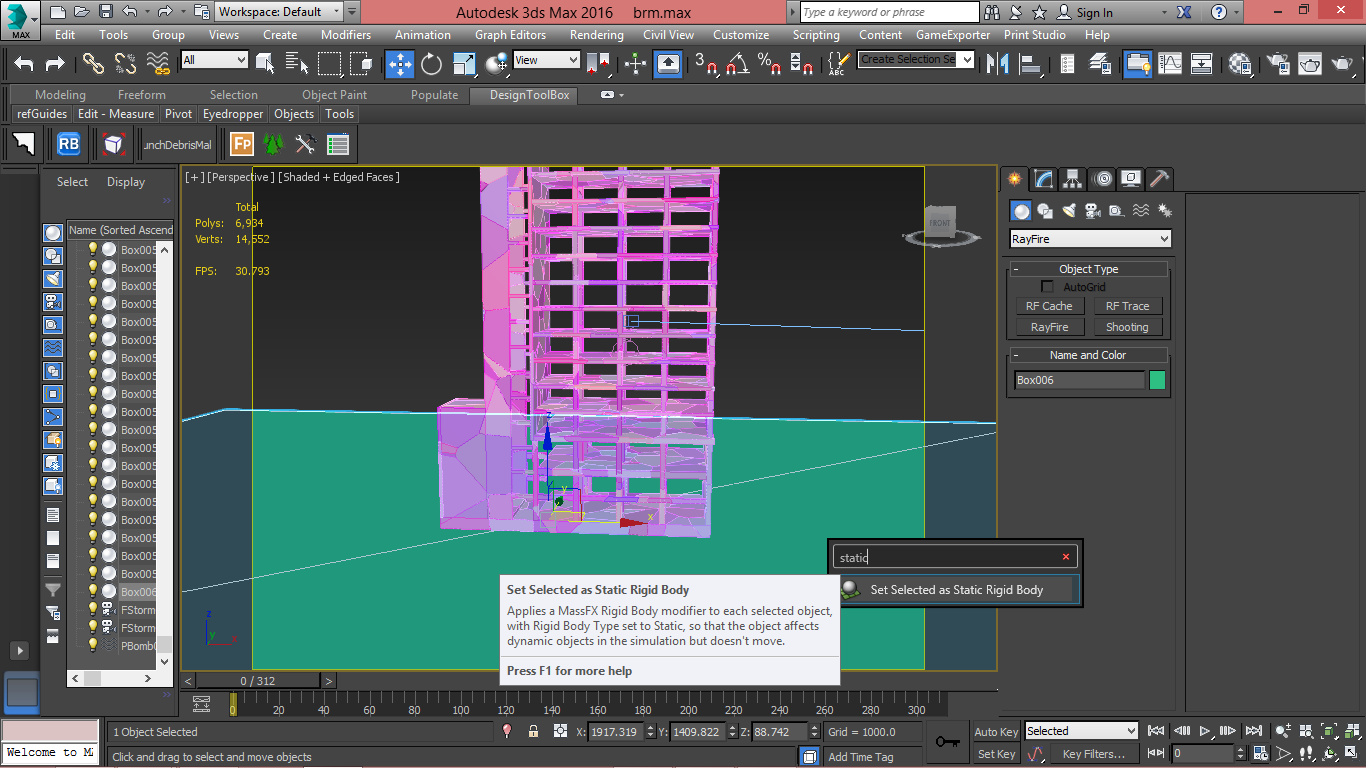1366x768 pixels.
Task: Click the Select and Link chain icon
Action: (x=93, y=64)
